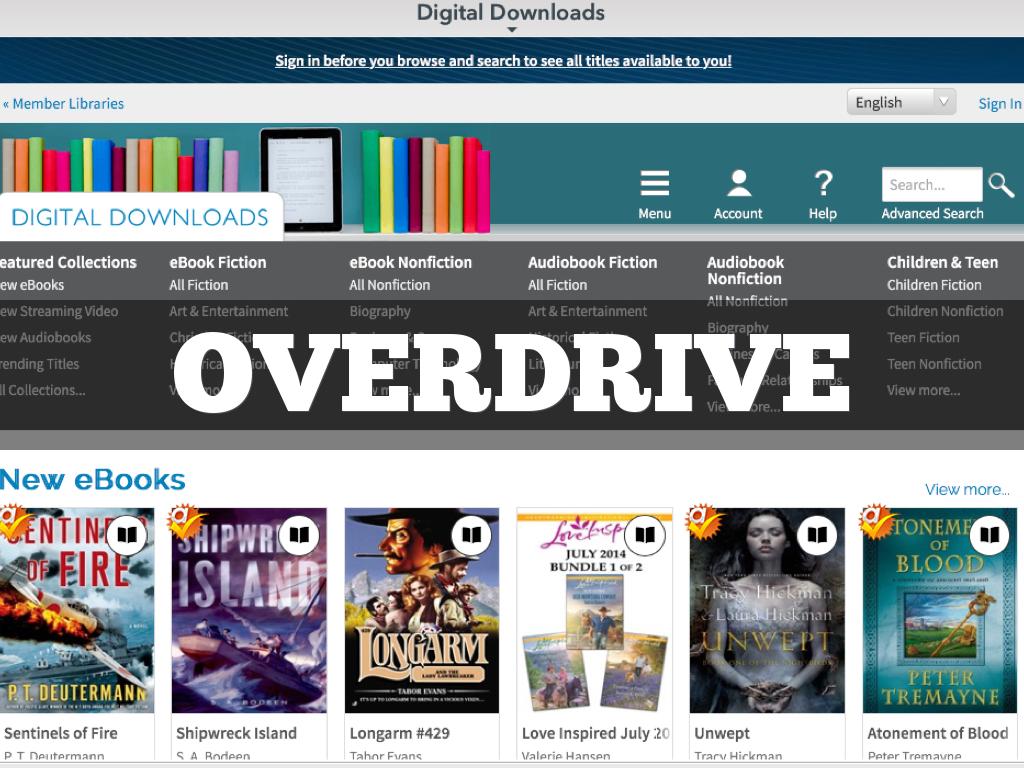Click the magnifying glass search icon
This screenshot has height=768, width=1024.
(x=1001, y=185)
